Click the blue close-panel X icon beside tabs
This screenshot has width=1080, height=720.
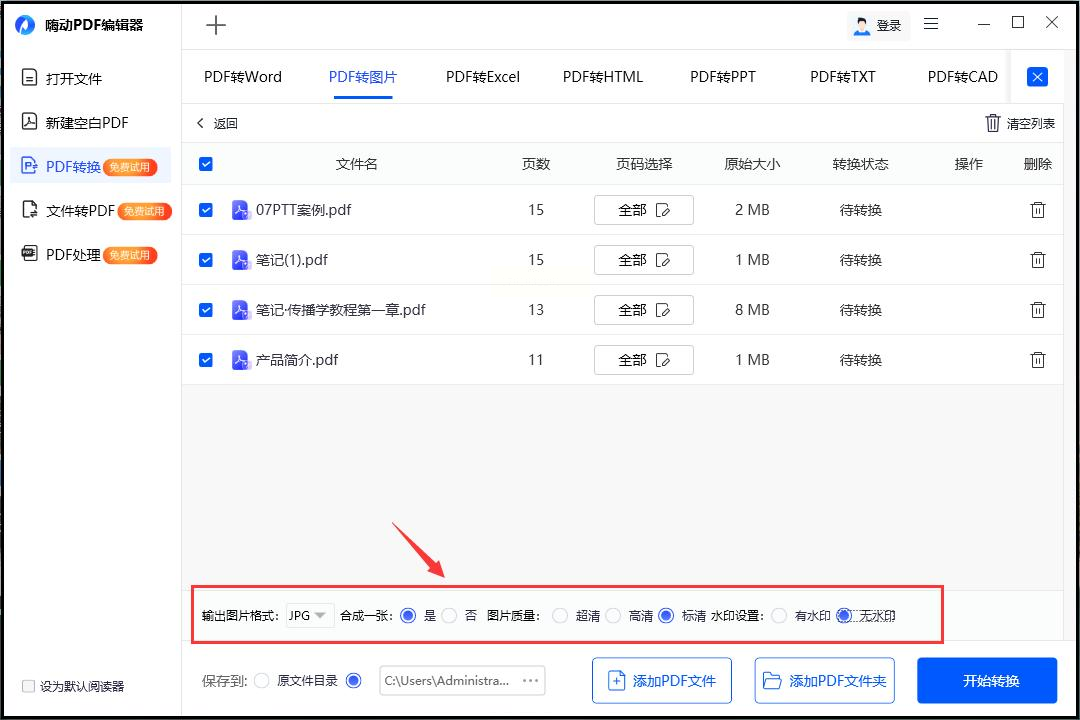[1038, 77]
